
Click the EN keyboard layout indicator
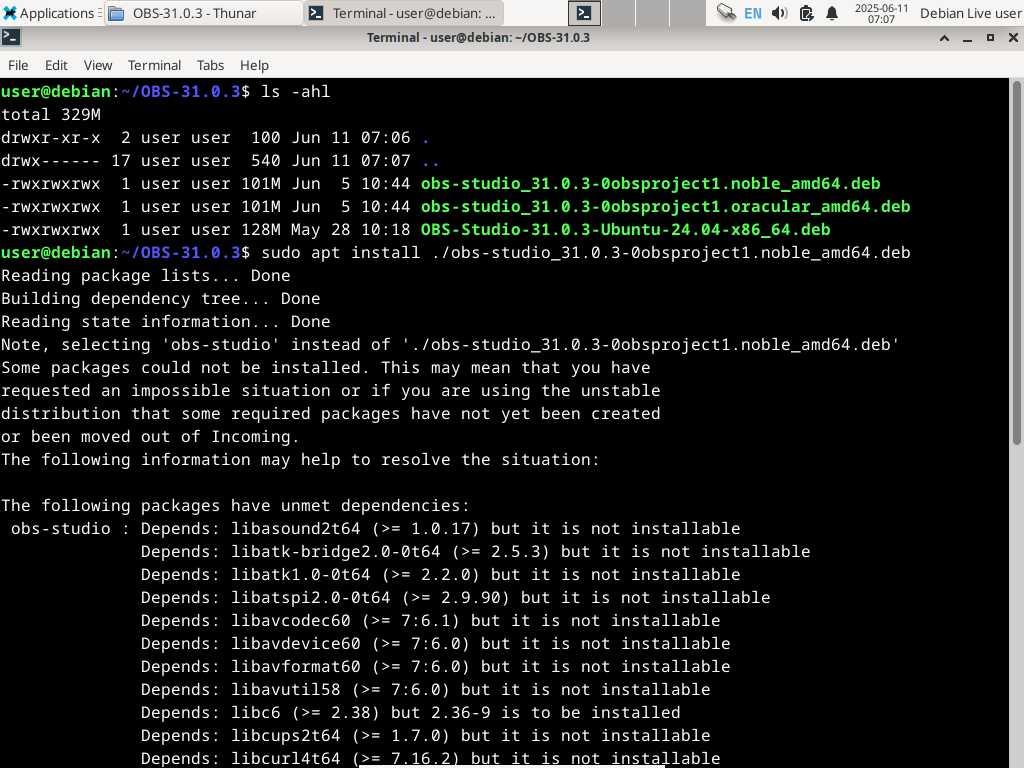pos(752,13)
